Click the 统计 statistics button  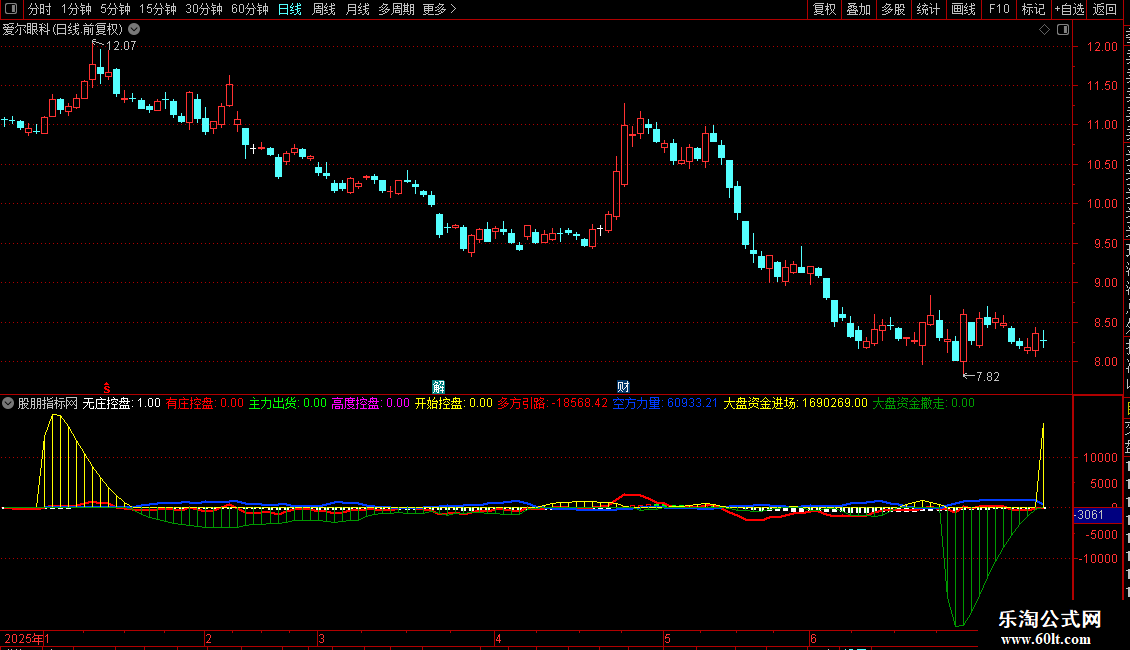pyautogui.click(x=928, y=9)
